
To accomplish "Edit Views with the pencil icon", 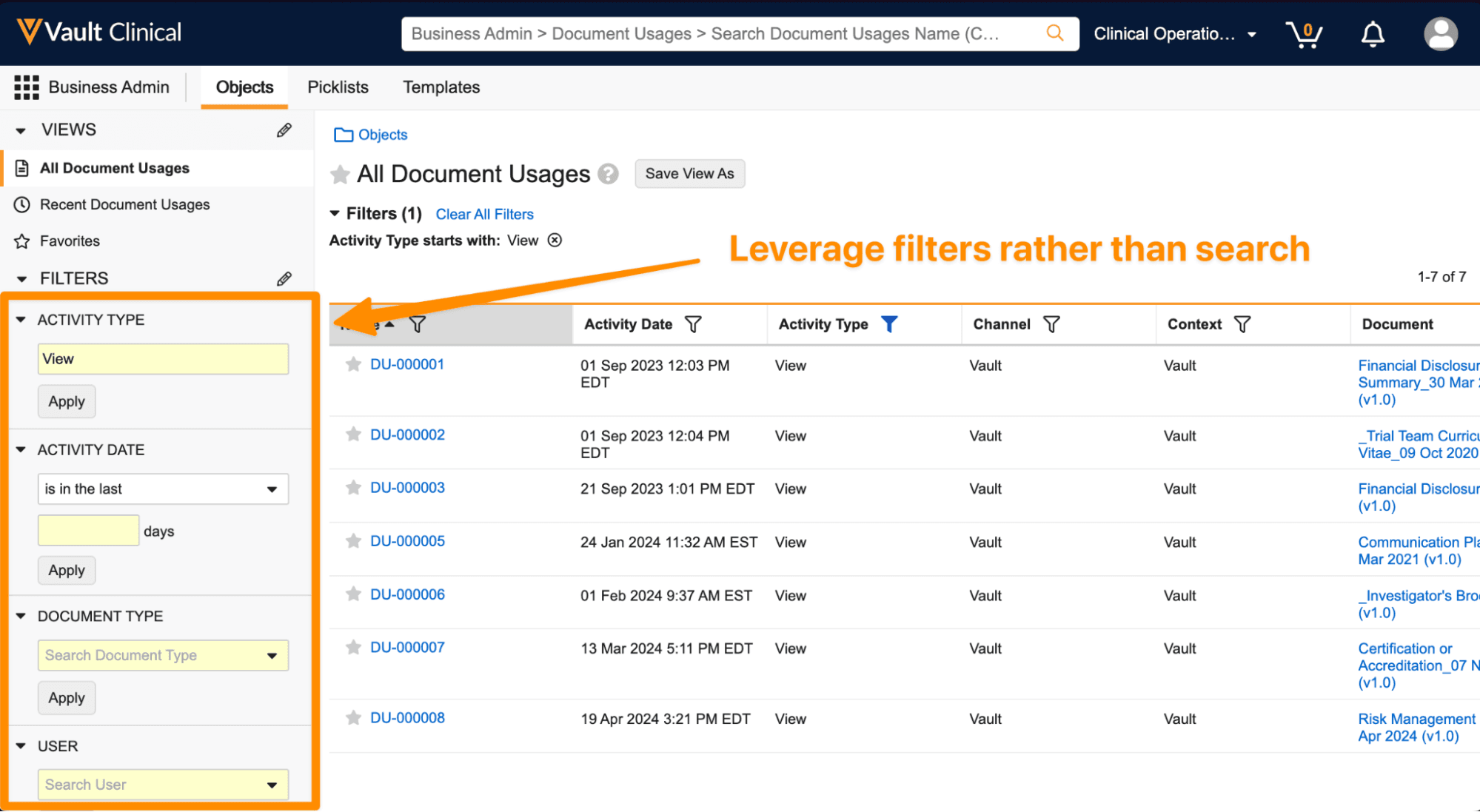I will coord(284,130).
